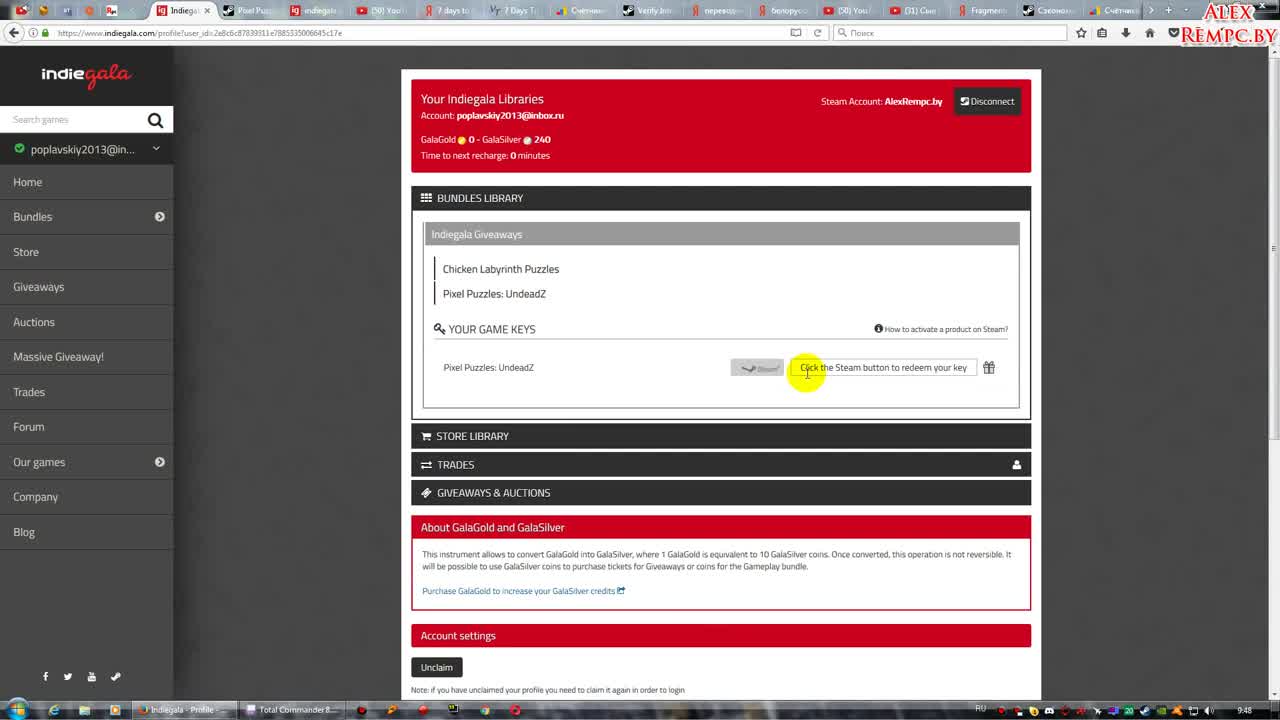Open Store in the sidebar
The height and width of the screenshot is (720, 1280).
point(26,252)
